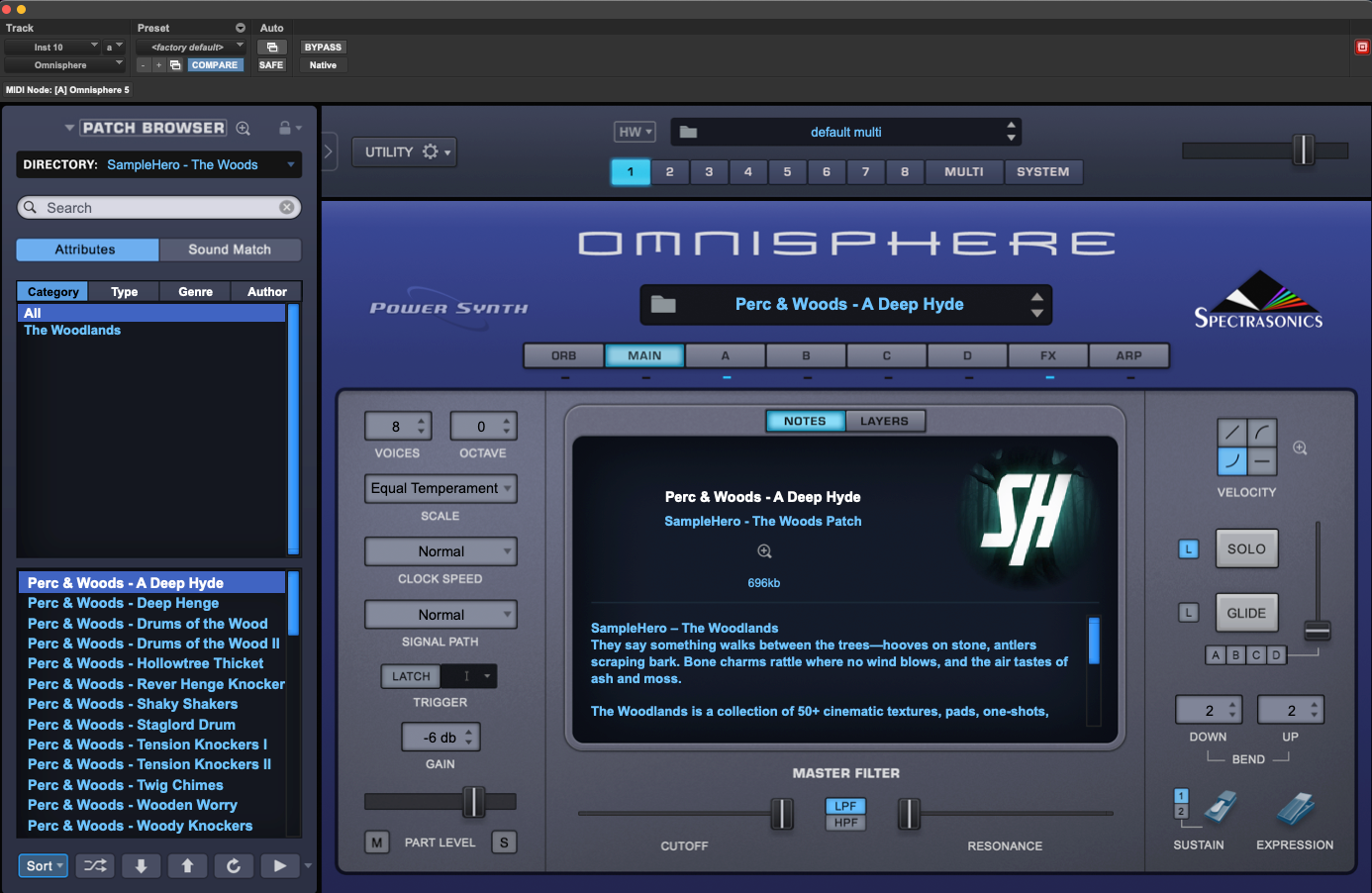The height and width of the screenshot is (893, 1372).
Task: Click the Patch Browser magnifier zoom icon
Action: click(x=244, y=128)
